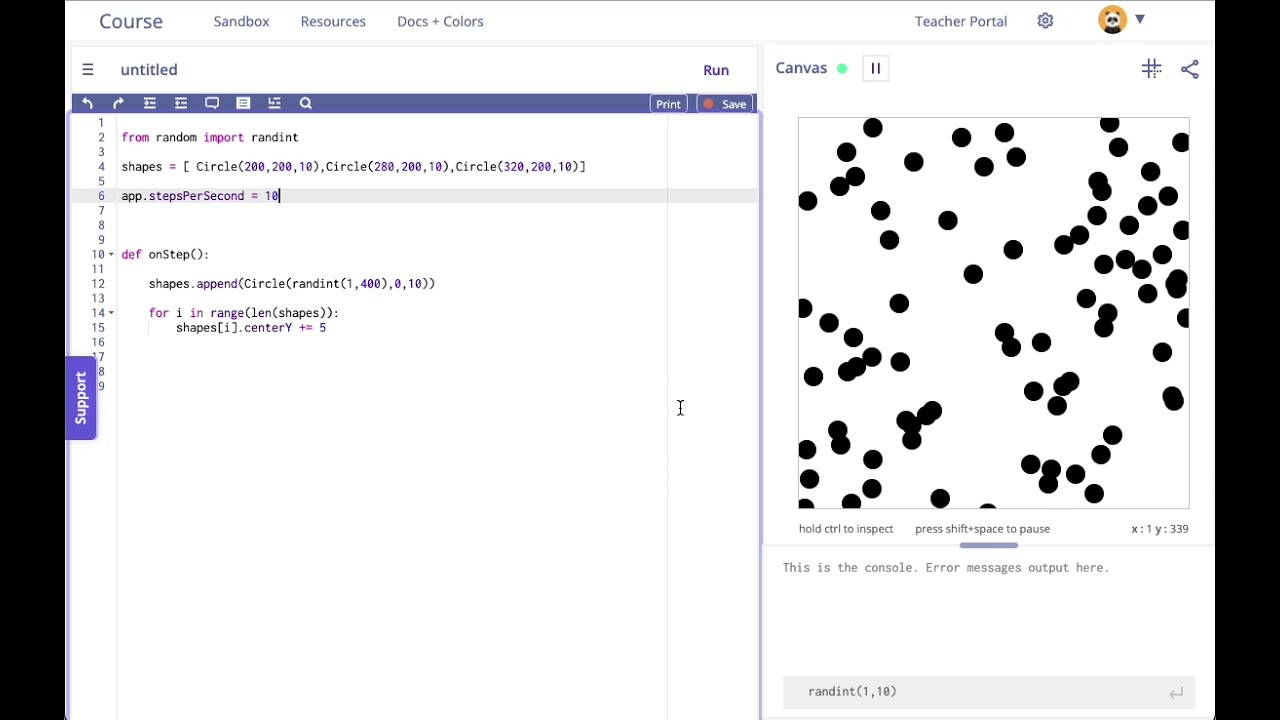1280x720 pixels.
Task: Click the share icon above canvas
Action: coord(1189,69)
